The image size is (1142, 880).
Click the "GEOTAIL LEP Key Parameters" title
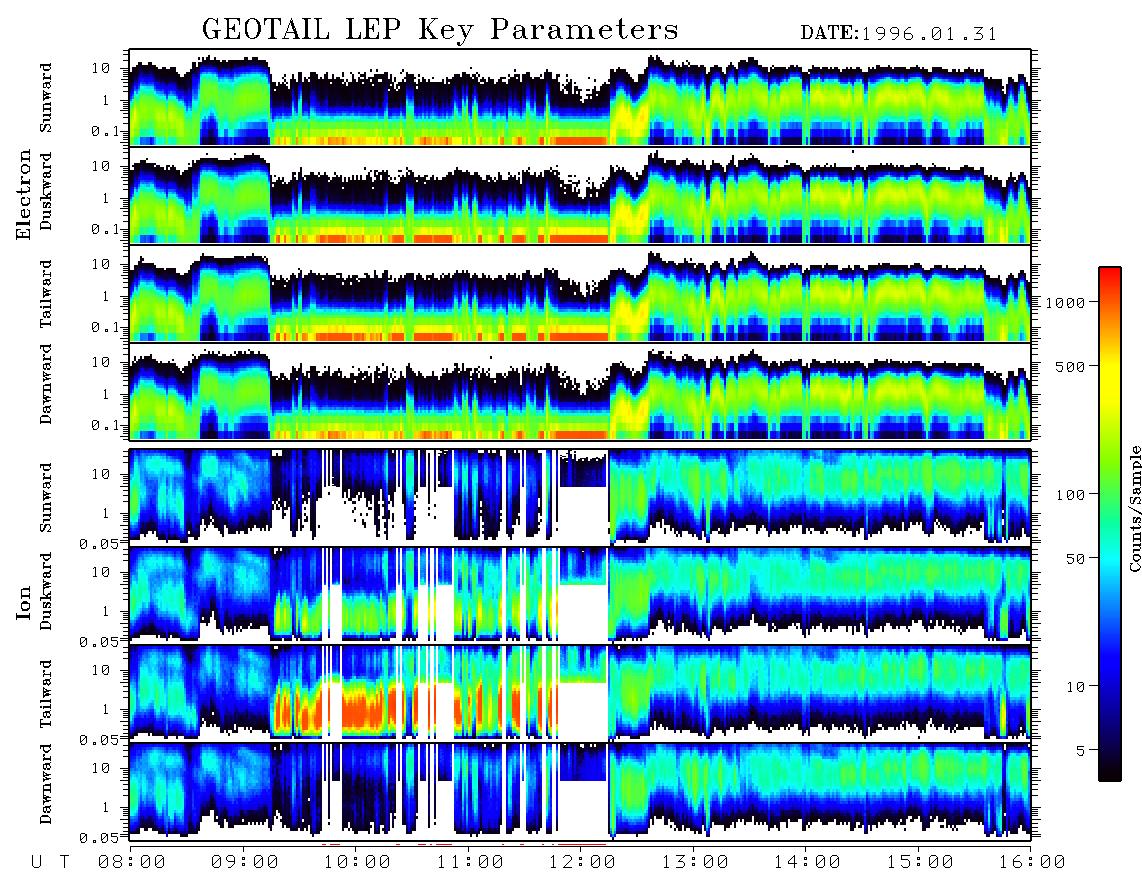coord(440,30)
